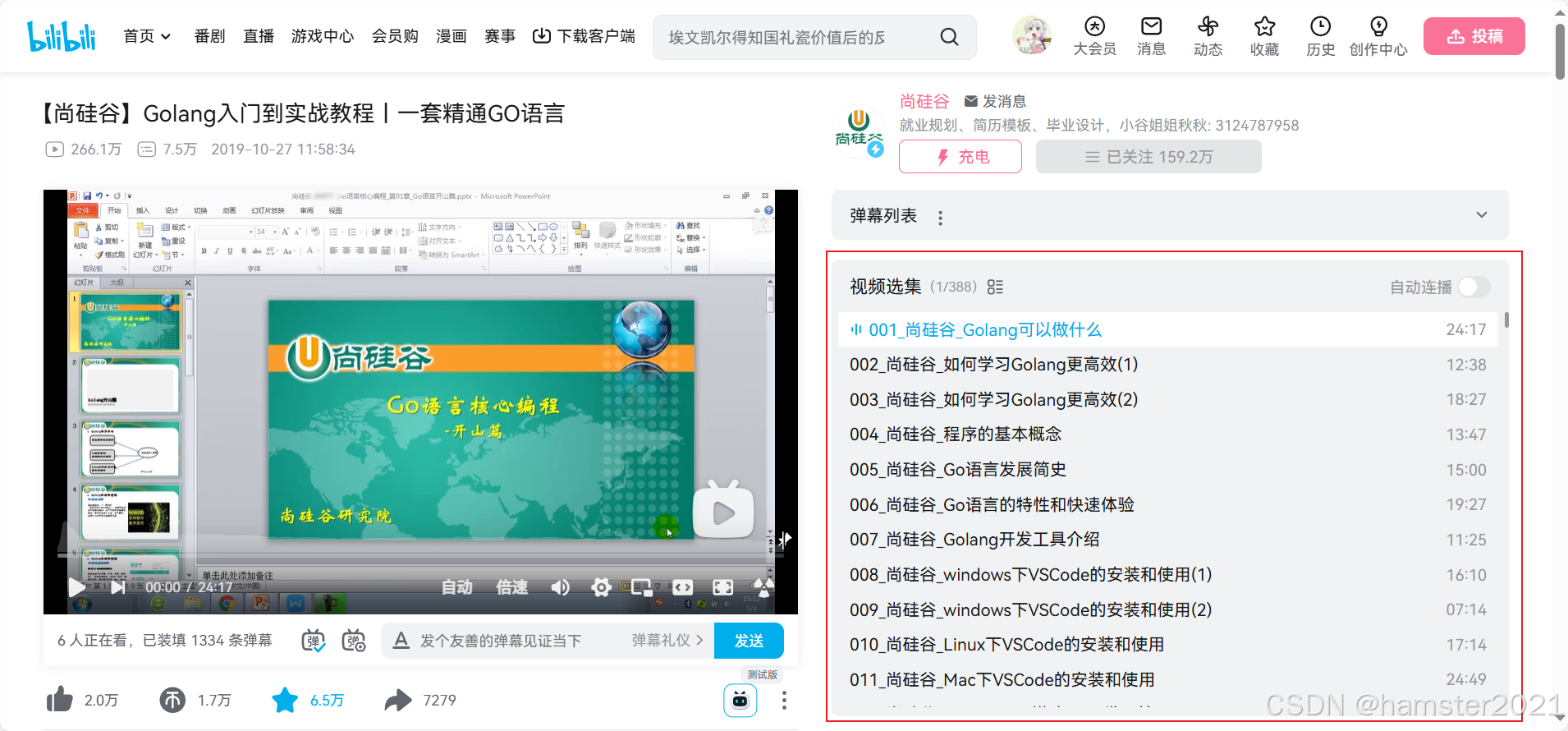Open 历史 history clock icon
Screen dimensions: 1568x731
pyautogui.click(x=1320, y=37)
